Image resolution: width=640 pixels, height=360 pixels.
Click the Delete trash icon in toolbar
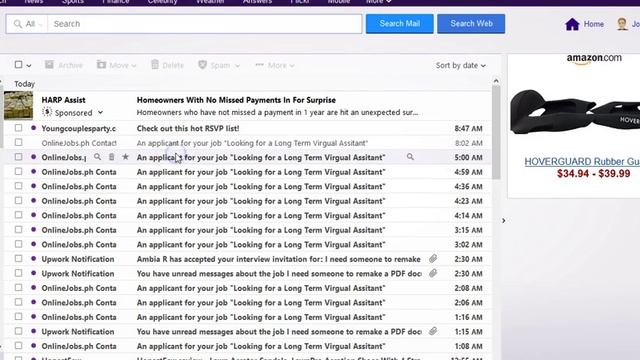tap(155, 64)
